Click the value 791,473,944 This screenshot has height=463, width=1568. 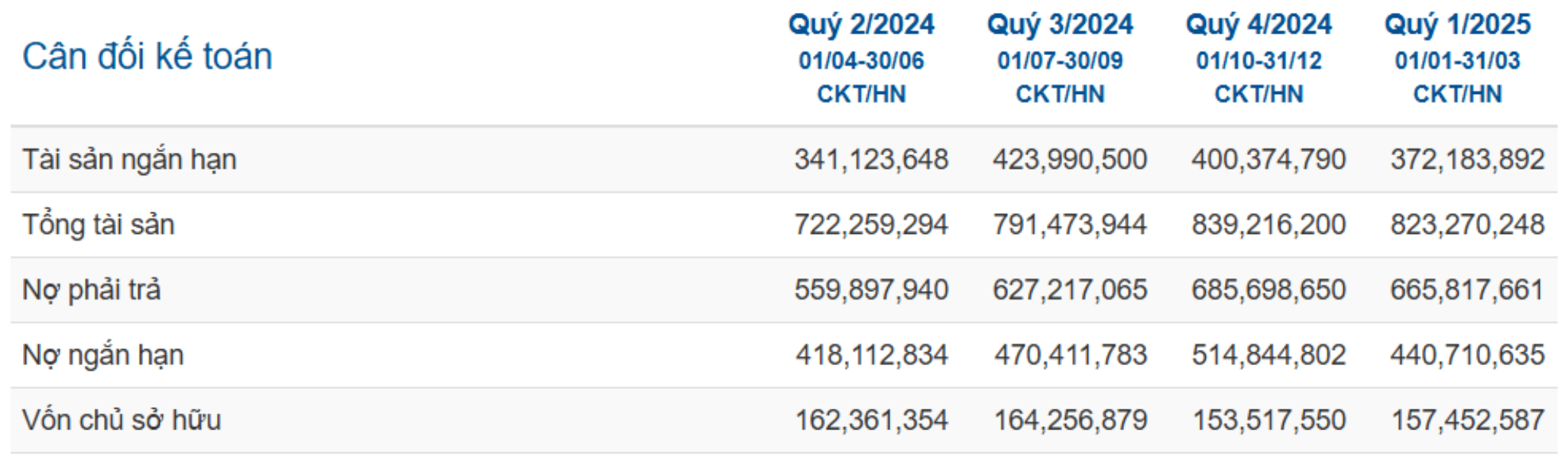(1070, 225)
